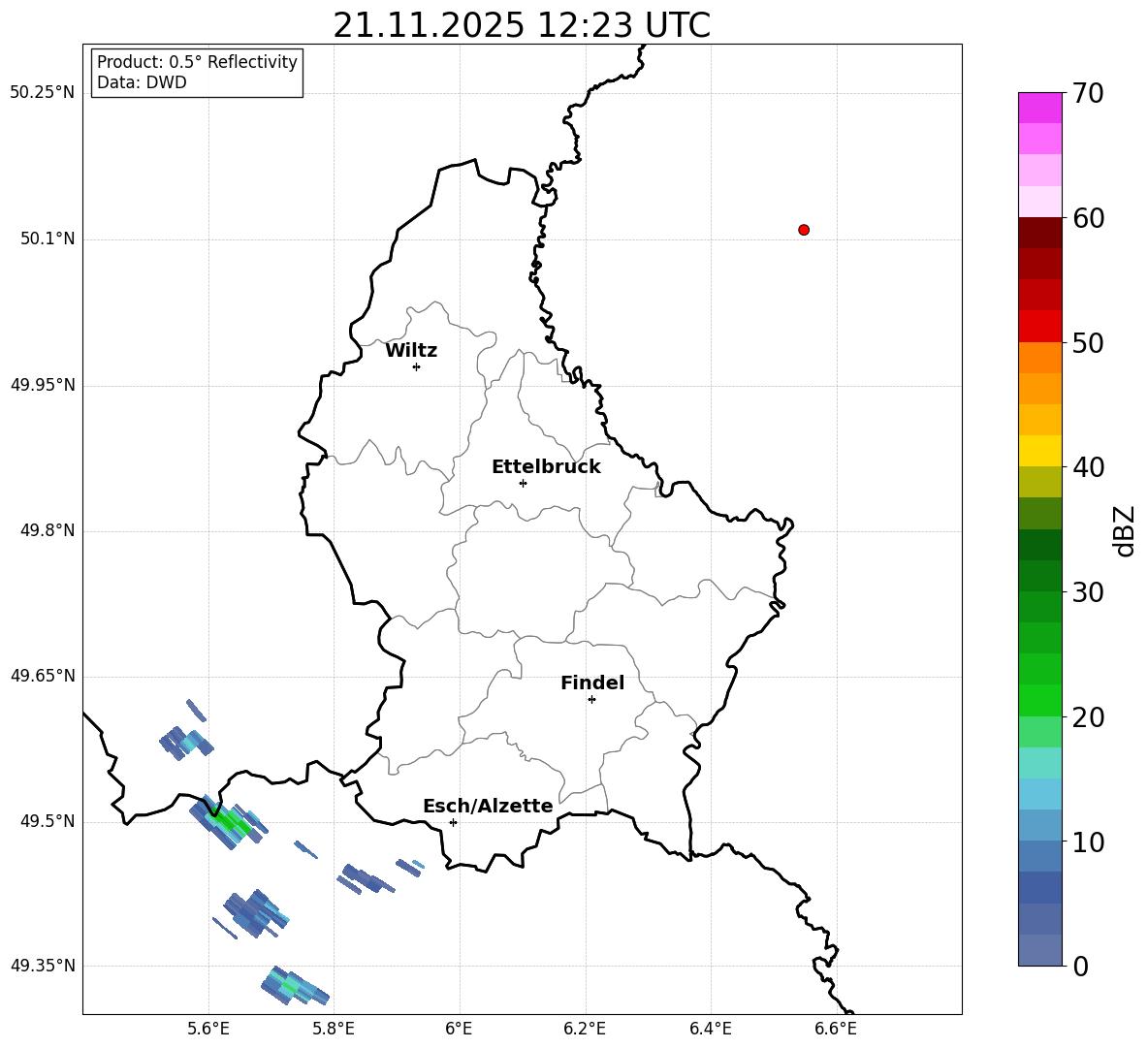The height and width of the screenshot is (1048, 1148).
Task: Click the '50.1°N' latitude label
Action: (48, 238)
